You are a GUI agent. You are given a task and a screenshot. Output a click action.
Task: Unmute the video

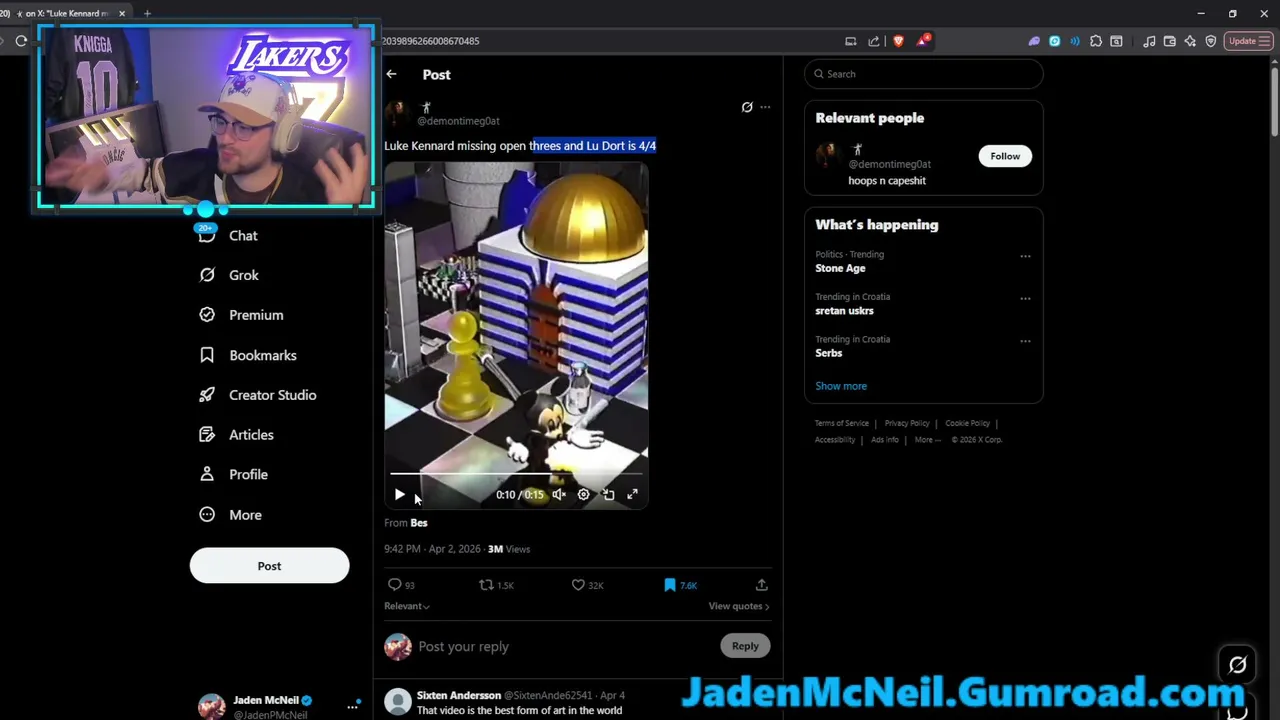coord(559,495)
